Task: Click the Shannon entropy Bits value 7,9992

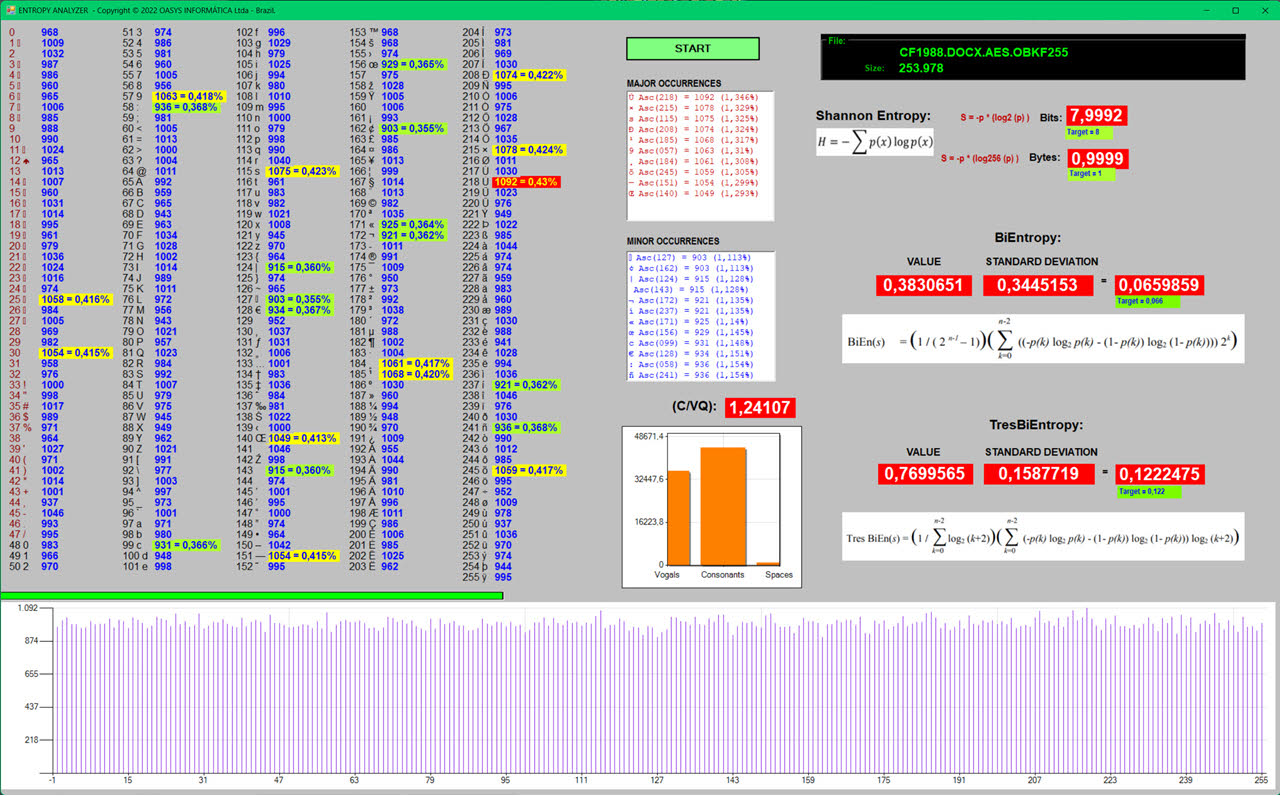Action: tap(1096, 116)
